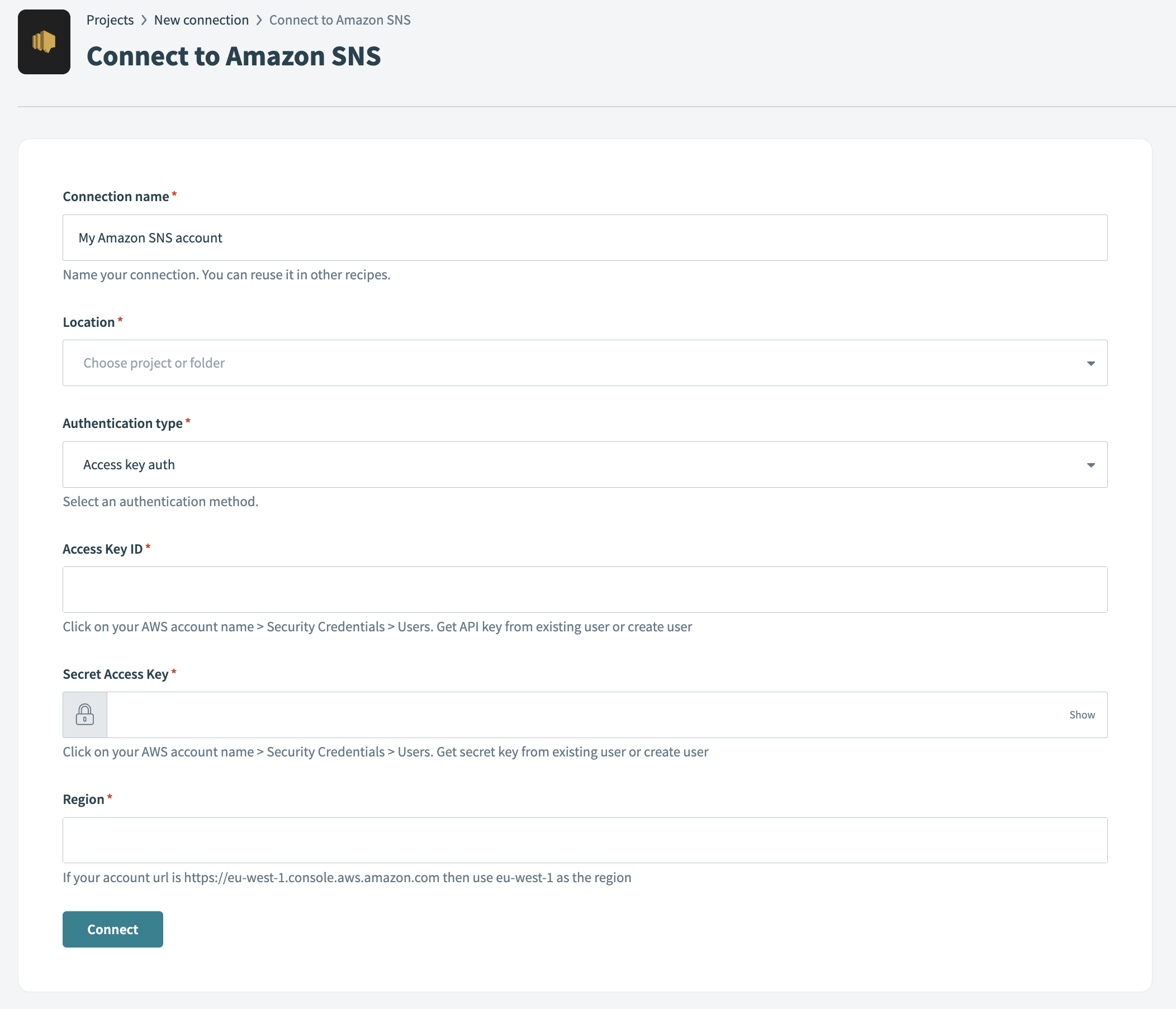
Task: Click the Authentication type dropdown arrow
Action: (1090, 465)
